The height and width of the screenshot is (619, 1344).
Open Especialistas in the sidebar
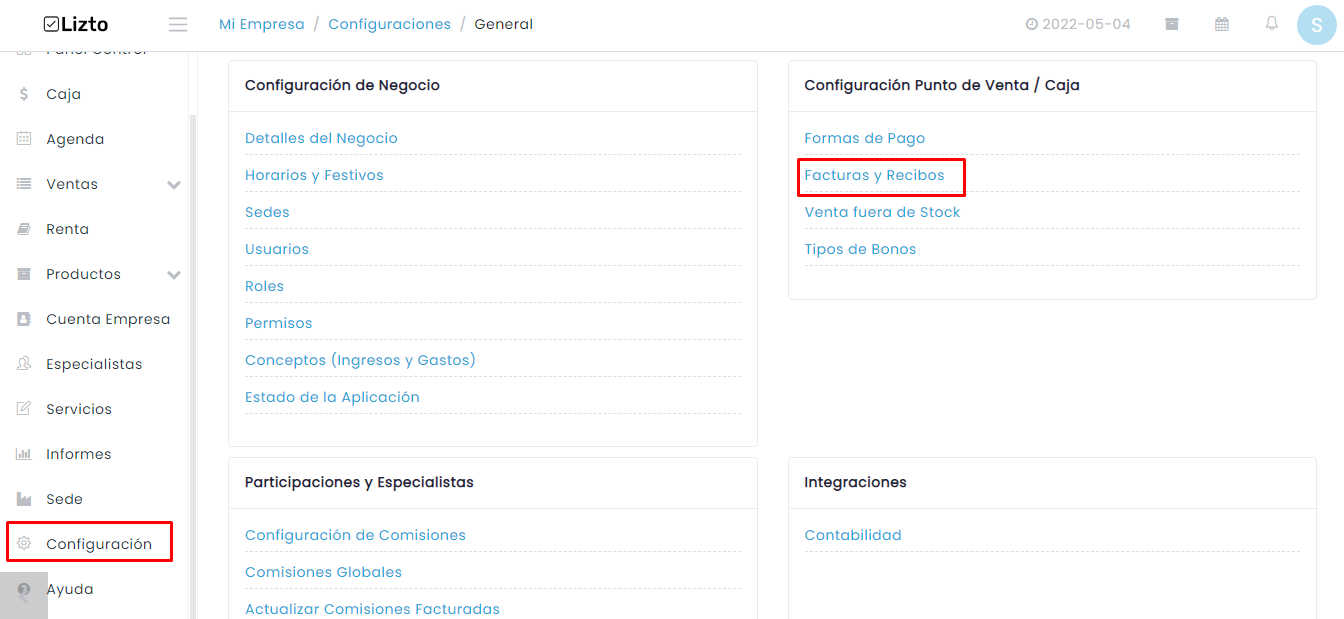coord(94,364)
